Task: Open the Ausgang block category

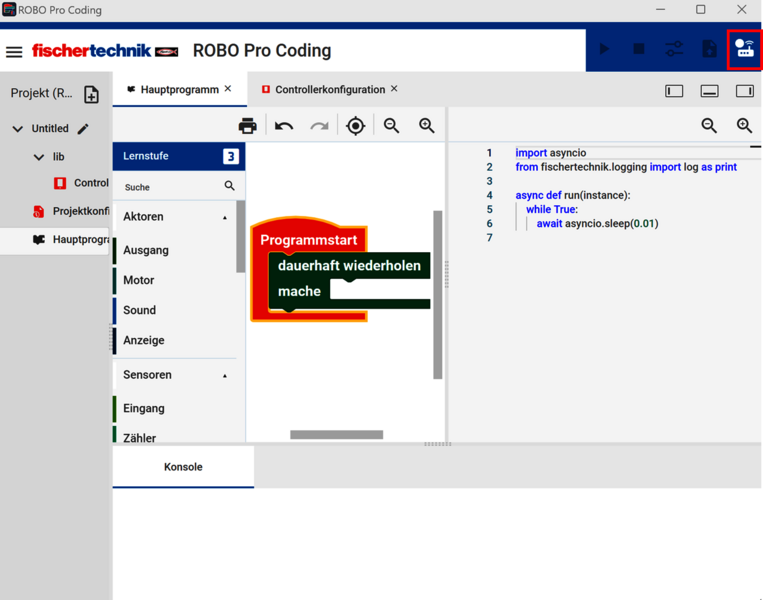Action: [x=174, y=250]
